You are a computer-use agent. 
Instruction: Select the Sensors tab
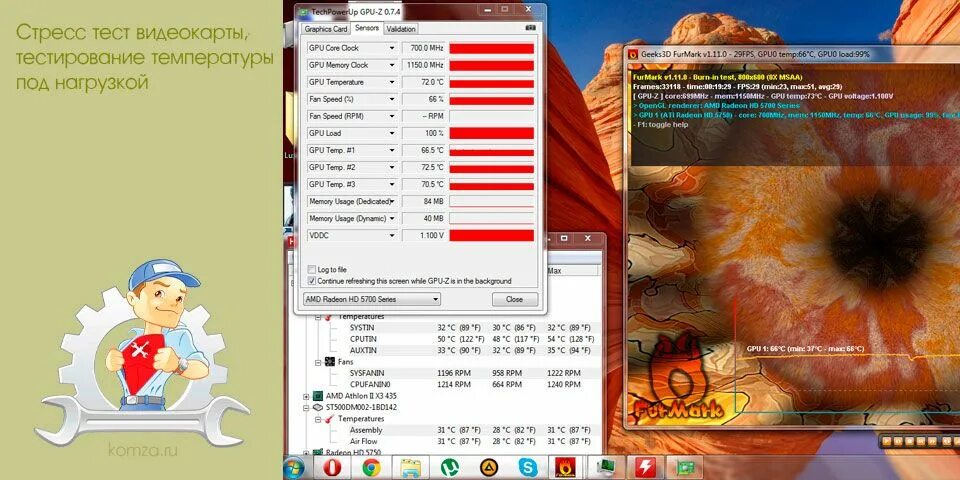click(367, 28)
